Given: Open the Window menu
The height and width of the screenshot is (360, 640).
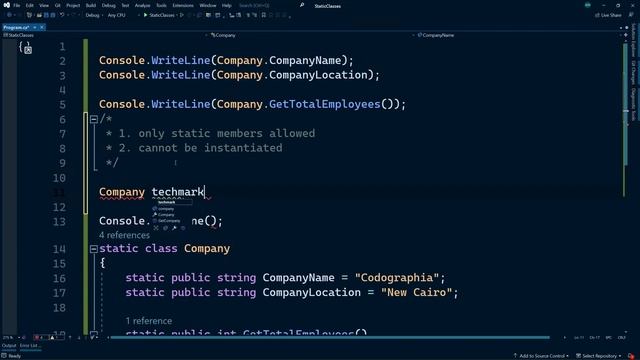Looking at the screenshot, I should [x=208, y=6].
